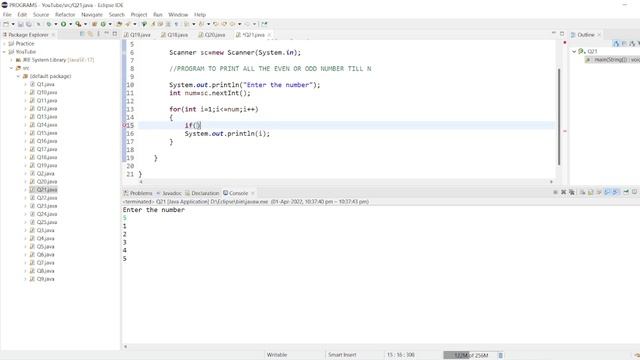Click the heap memory usage bar

(x=471, y=355)
